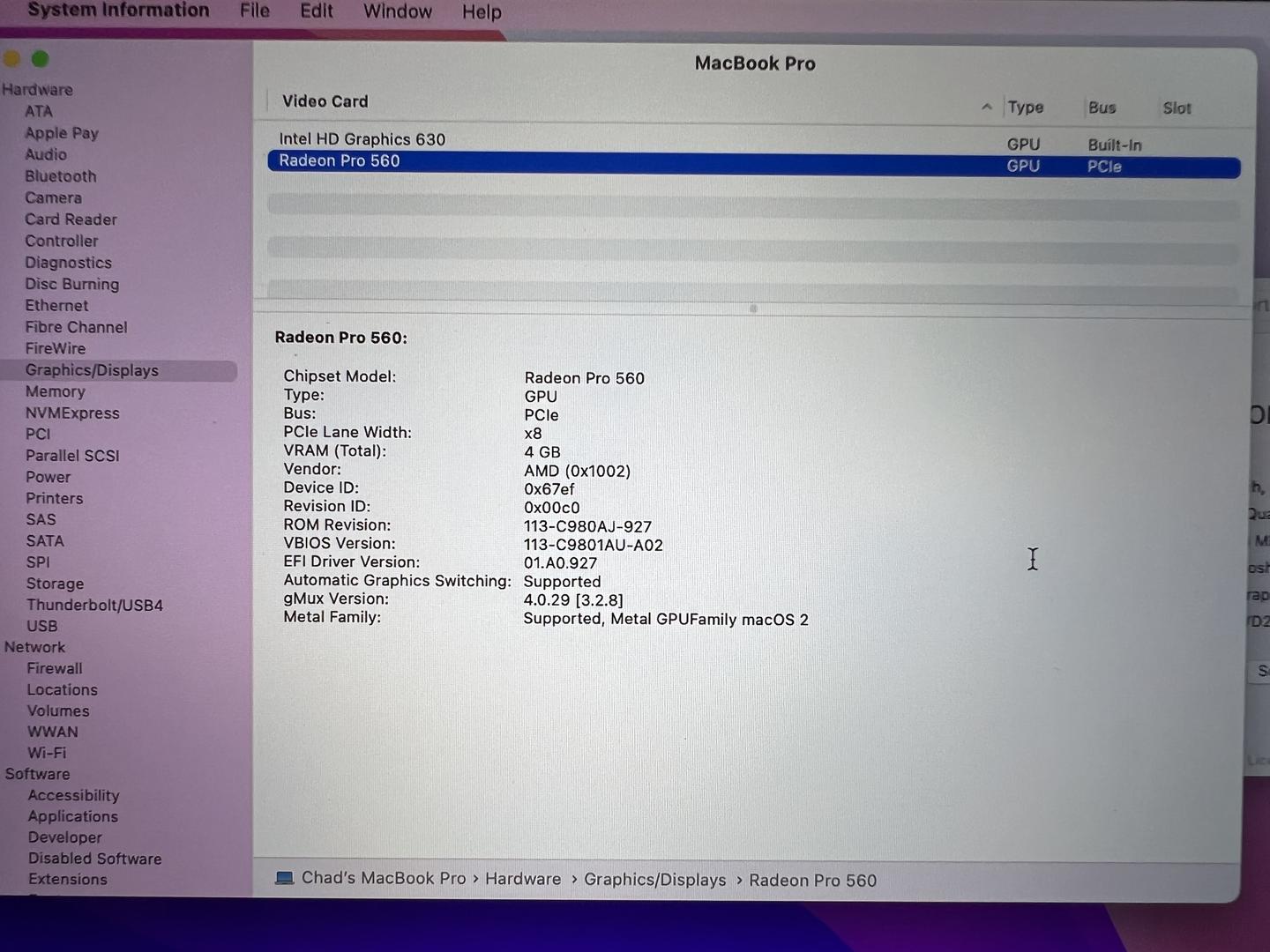1270x952 pixels.
Task: Select Card Reader in the sidebar
Action: (x=71, y=219)
